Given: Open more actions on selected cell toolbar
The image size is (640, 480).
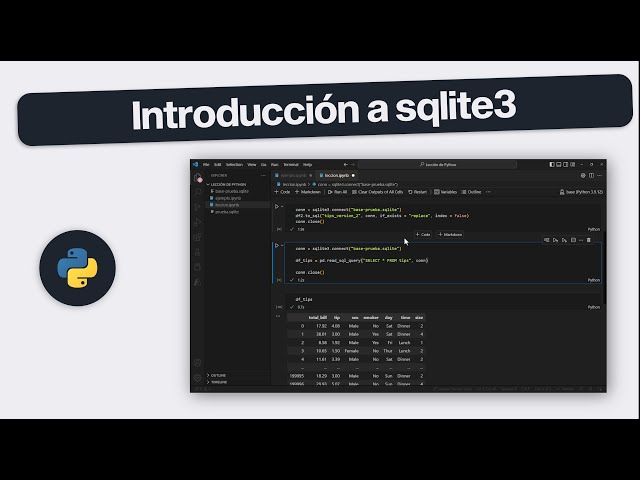Looking at the screenshot, I should click(581, 240).
